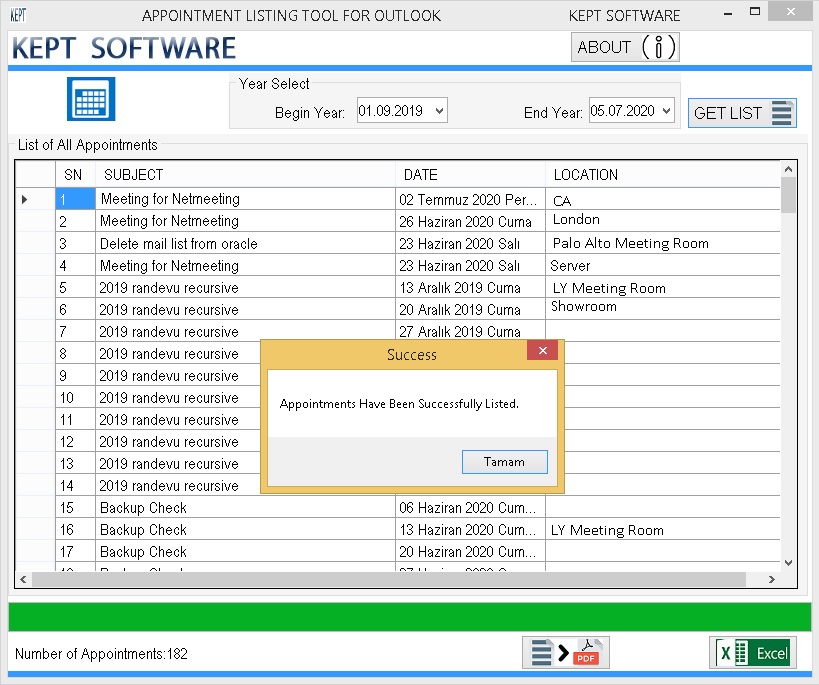Click 'Showroom' location cell
The image size is (819, 685).
pos(663,309)
